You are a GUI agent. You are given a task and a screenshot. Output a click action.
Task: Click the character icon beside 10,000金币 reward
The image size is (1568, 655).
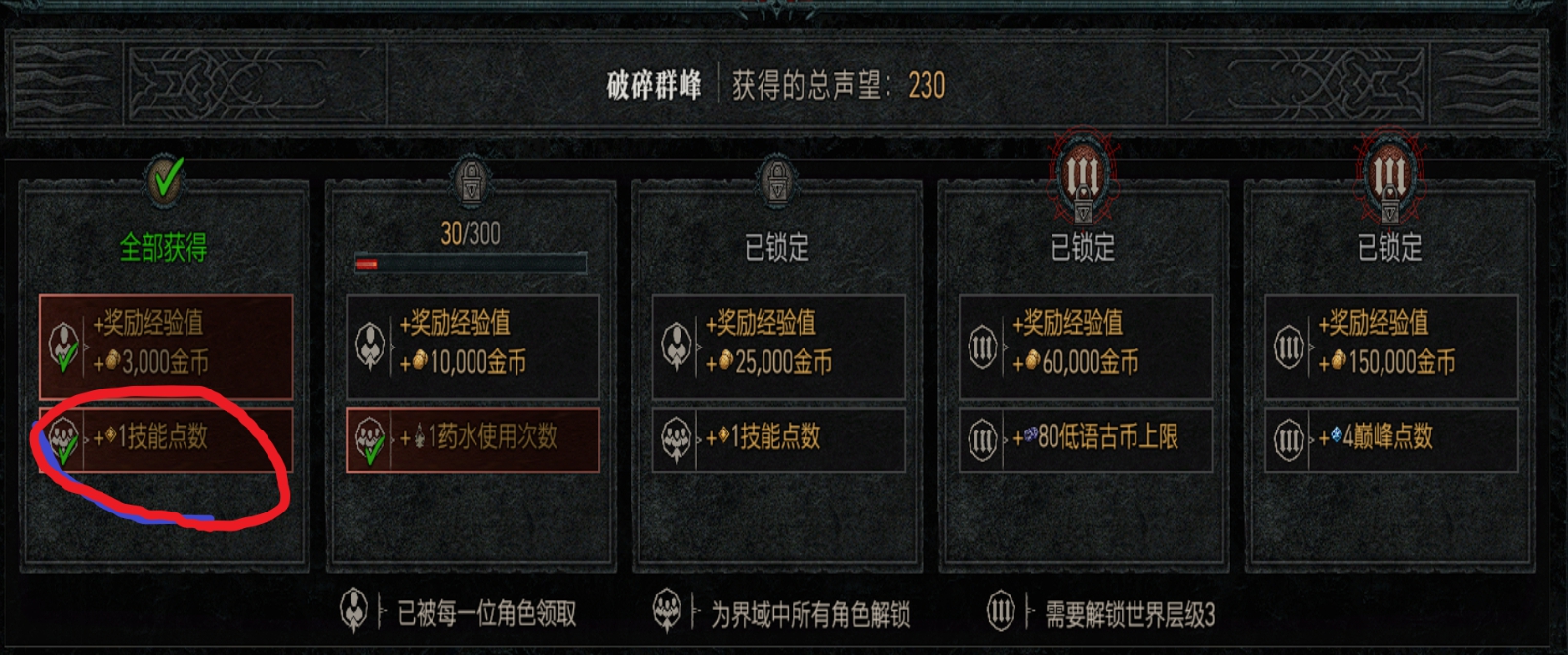(x=370, y=346)
